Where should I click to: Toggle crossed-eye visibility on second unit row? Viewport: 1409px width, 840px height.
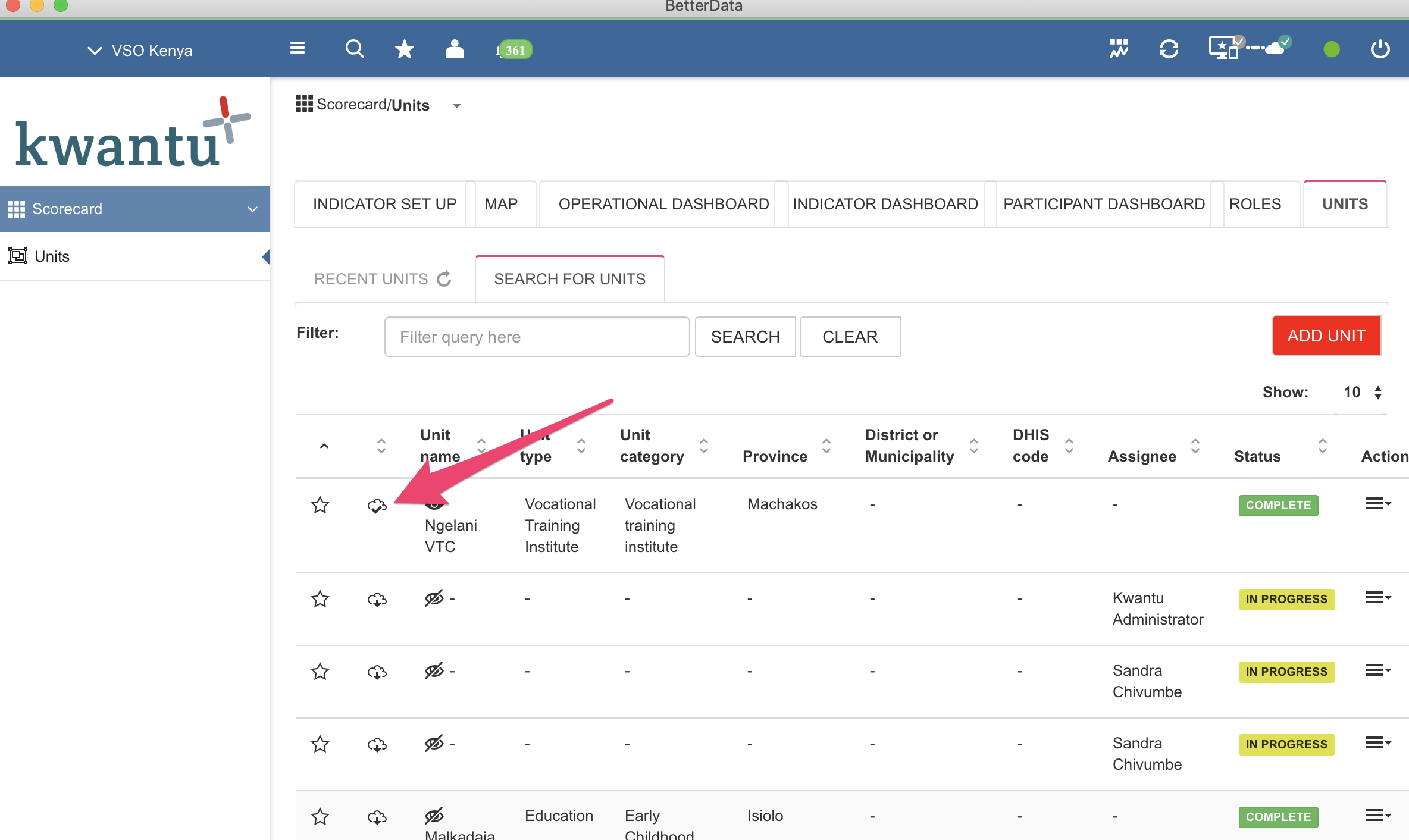[434, 598]
